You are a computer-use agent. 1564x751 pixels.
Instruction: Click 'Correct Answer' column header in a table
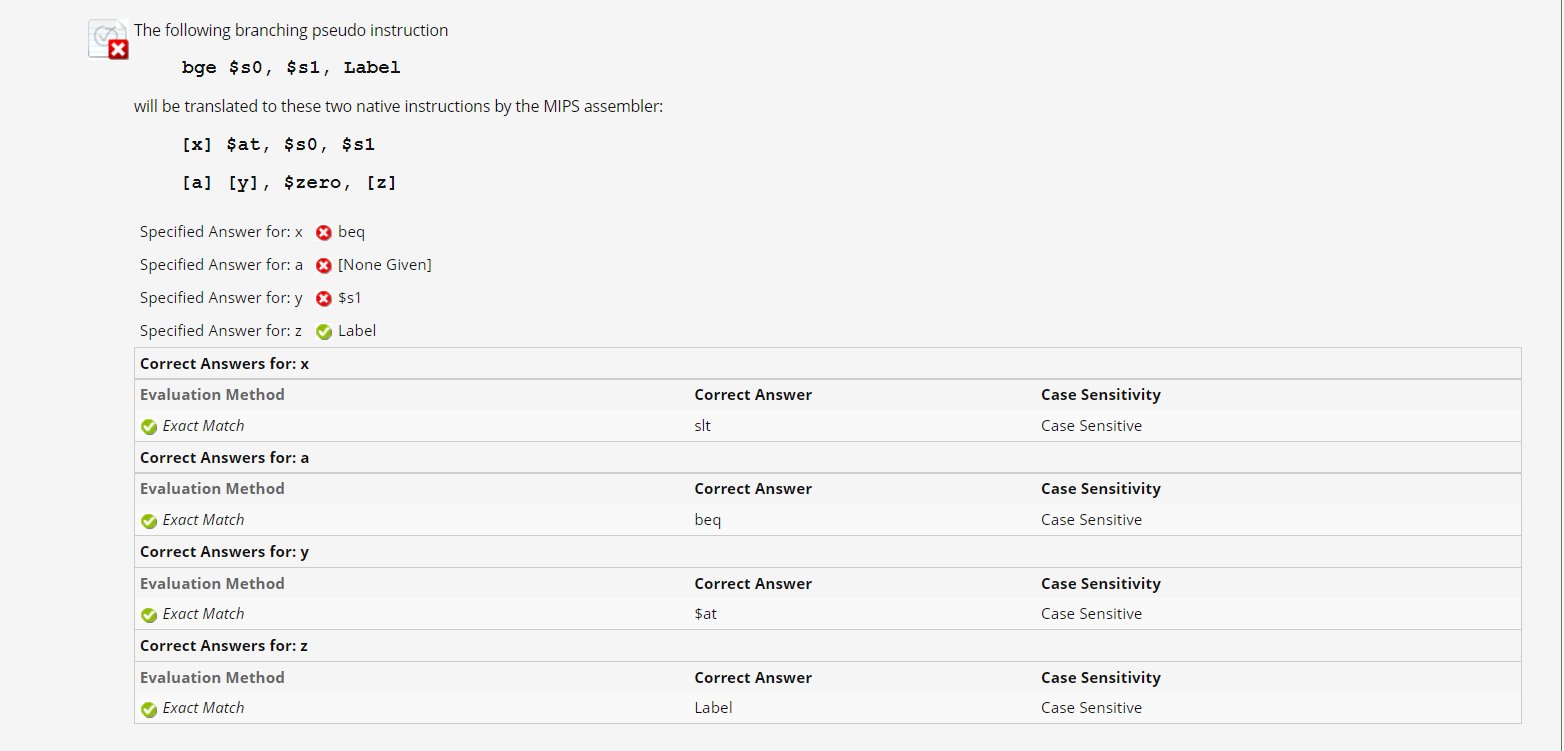(753, 489)
